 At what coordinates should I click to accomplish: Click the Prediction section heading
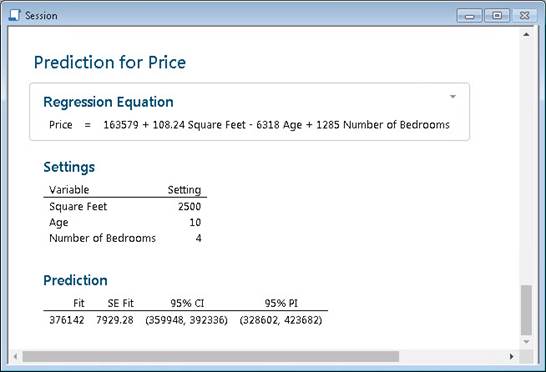click(x=75, y=280)
